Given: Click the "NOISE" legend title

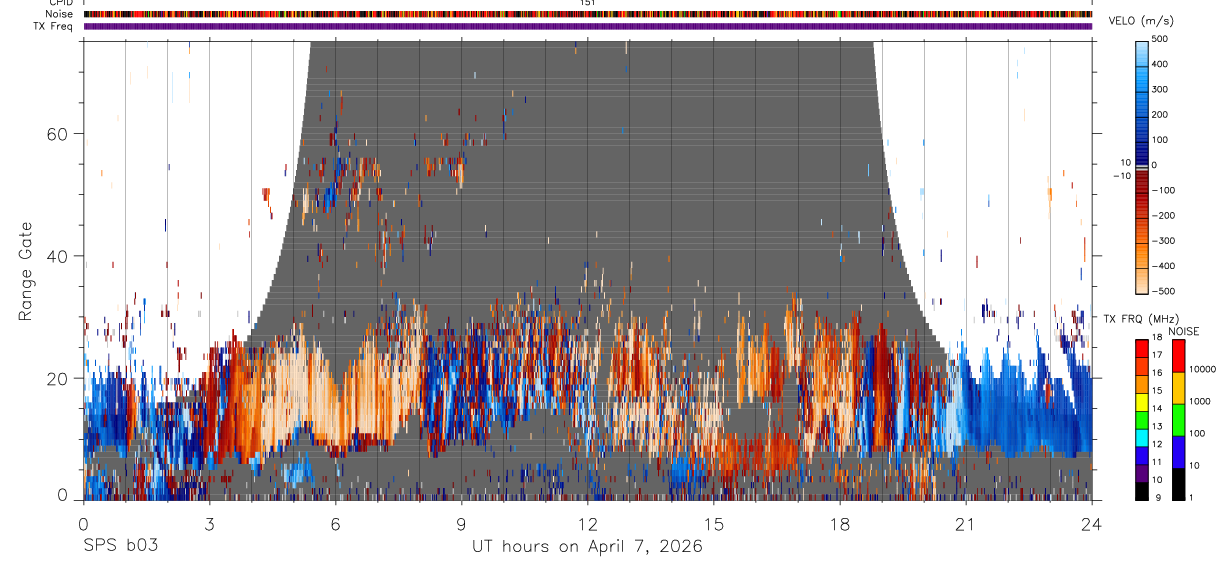Looking at the screenshot, I should point(1184,331).
